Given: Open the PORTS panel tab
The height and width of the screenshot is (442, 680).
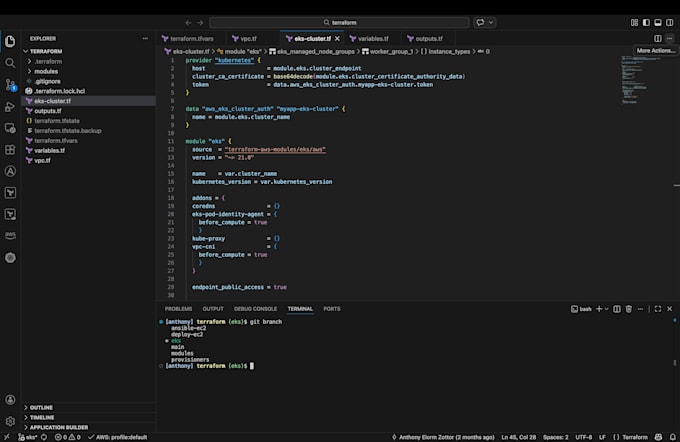Looking at the screenshot, I should 332,309.
